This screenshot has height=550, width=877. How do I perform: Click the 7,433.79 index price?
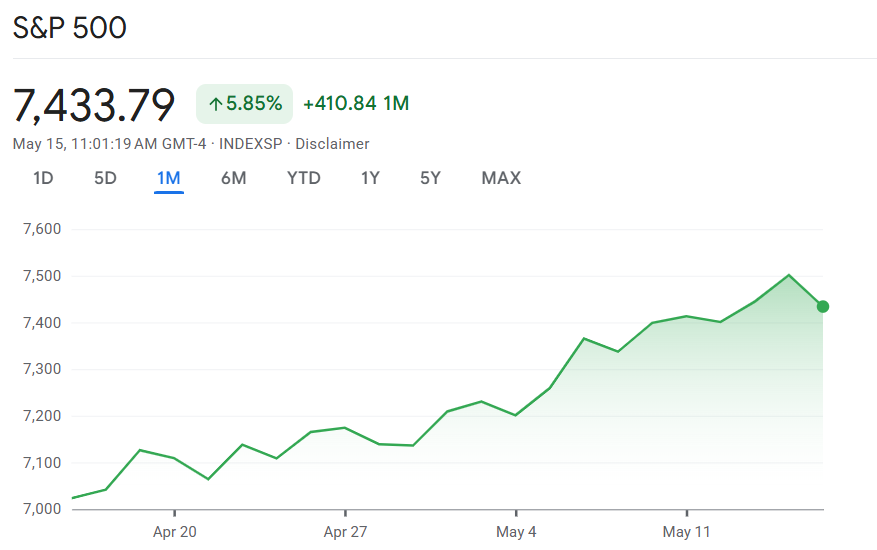pos(94,105)
